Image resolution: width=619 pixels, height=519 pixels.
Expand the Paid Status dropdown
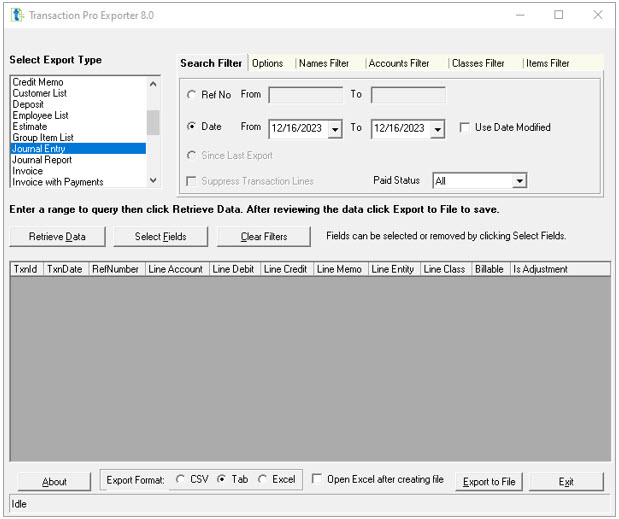pos(520,181)
